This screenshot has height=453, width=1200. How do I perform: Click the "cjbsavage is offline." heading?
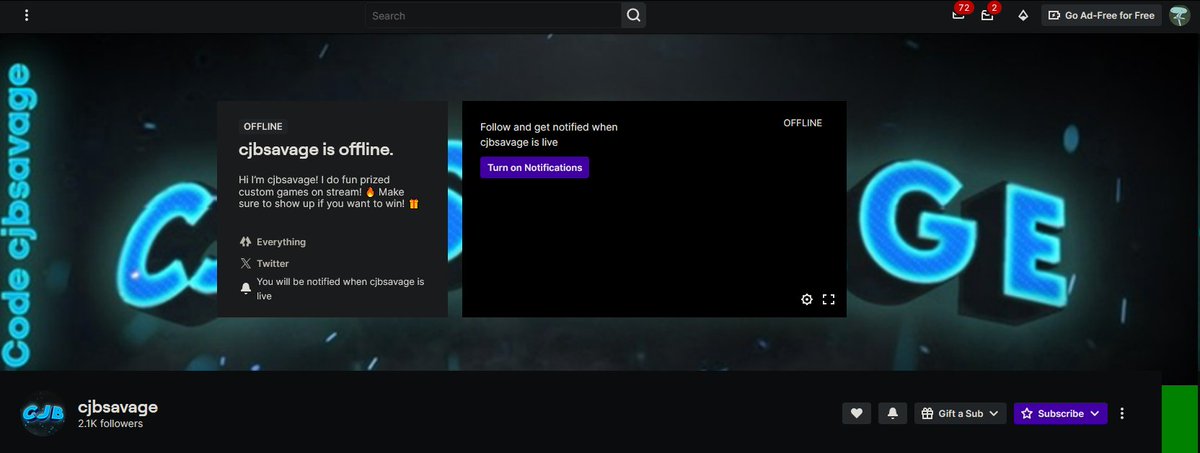click(316, 150)
